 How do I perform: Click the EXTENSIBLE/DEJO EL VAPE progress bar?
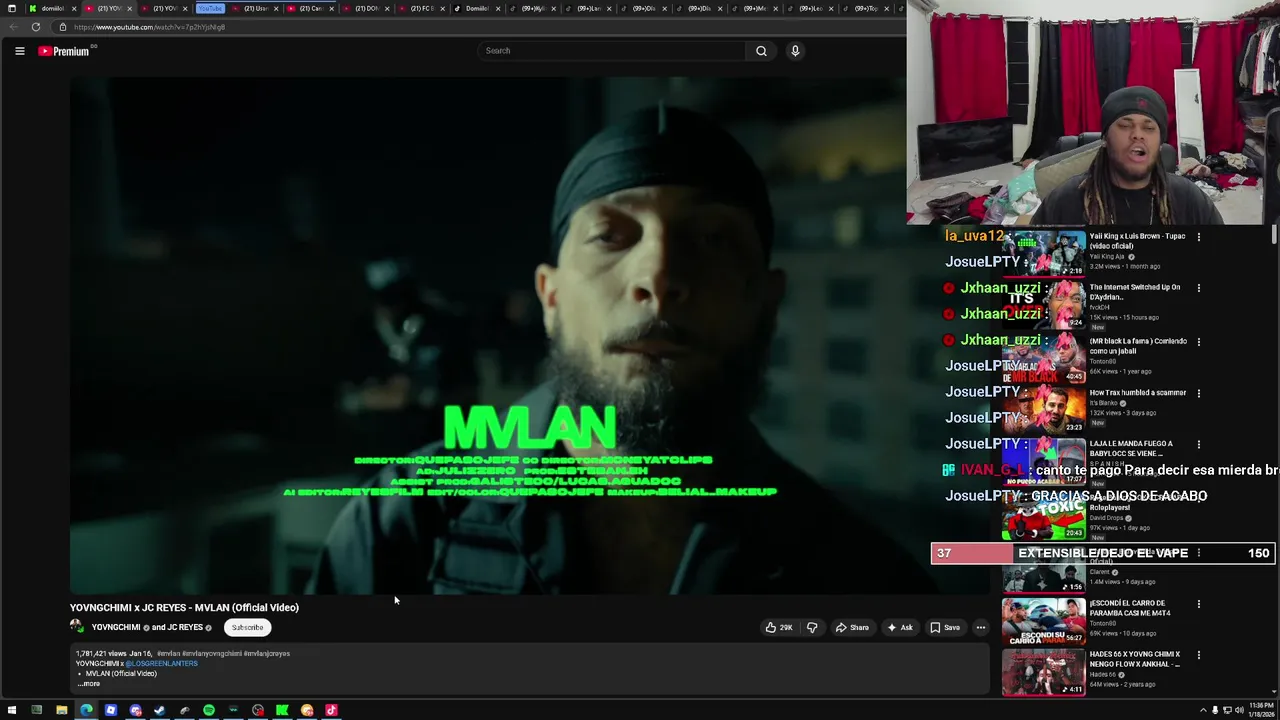tap(1103, 553)
